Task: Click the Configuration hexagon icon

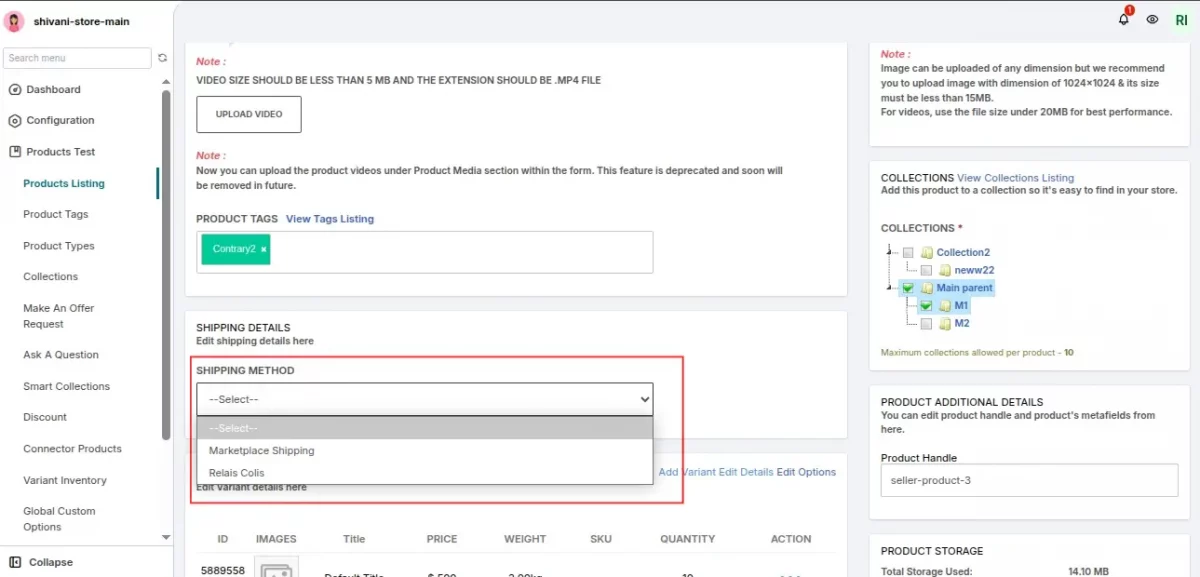Action: (x=15, y=121)
